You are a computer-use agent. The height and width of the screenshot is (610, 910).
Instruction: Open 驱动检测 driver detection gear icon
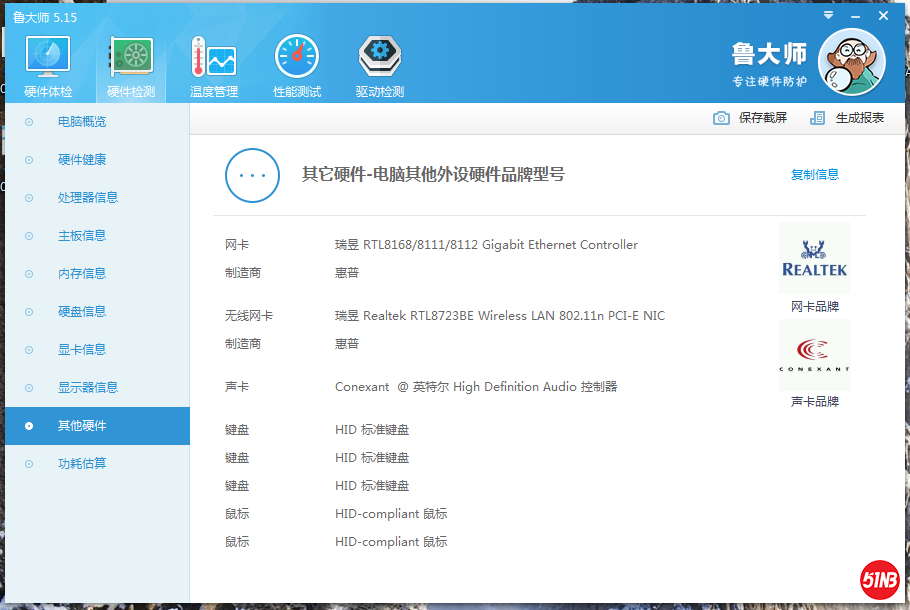coord(380,60)
